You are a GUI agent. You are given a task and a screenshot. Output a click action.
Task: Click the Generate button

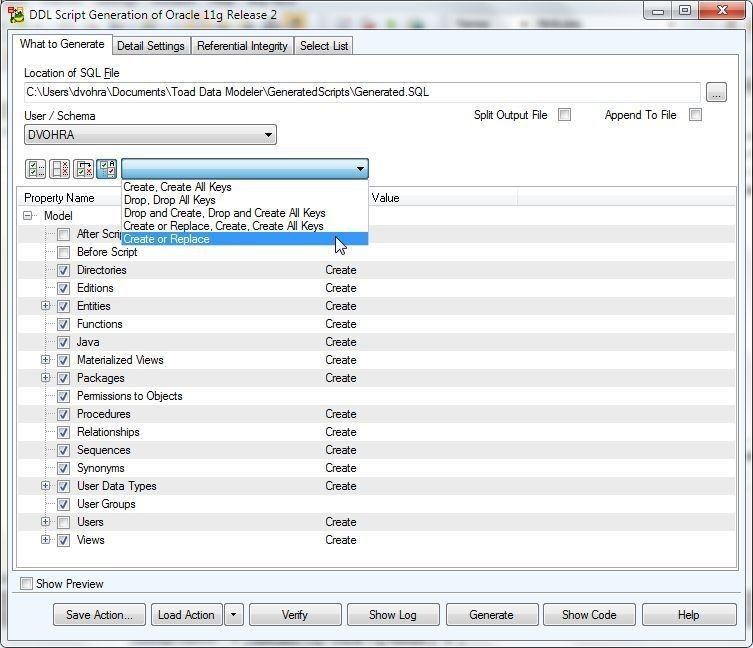tap(492, 615)
